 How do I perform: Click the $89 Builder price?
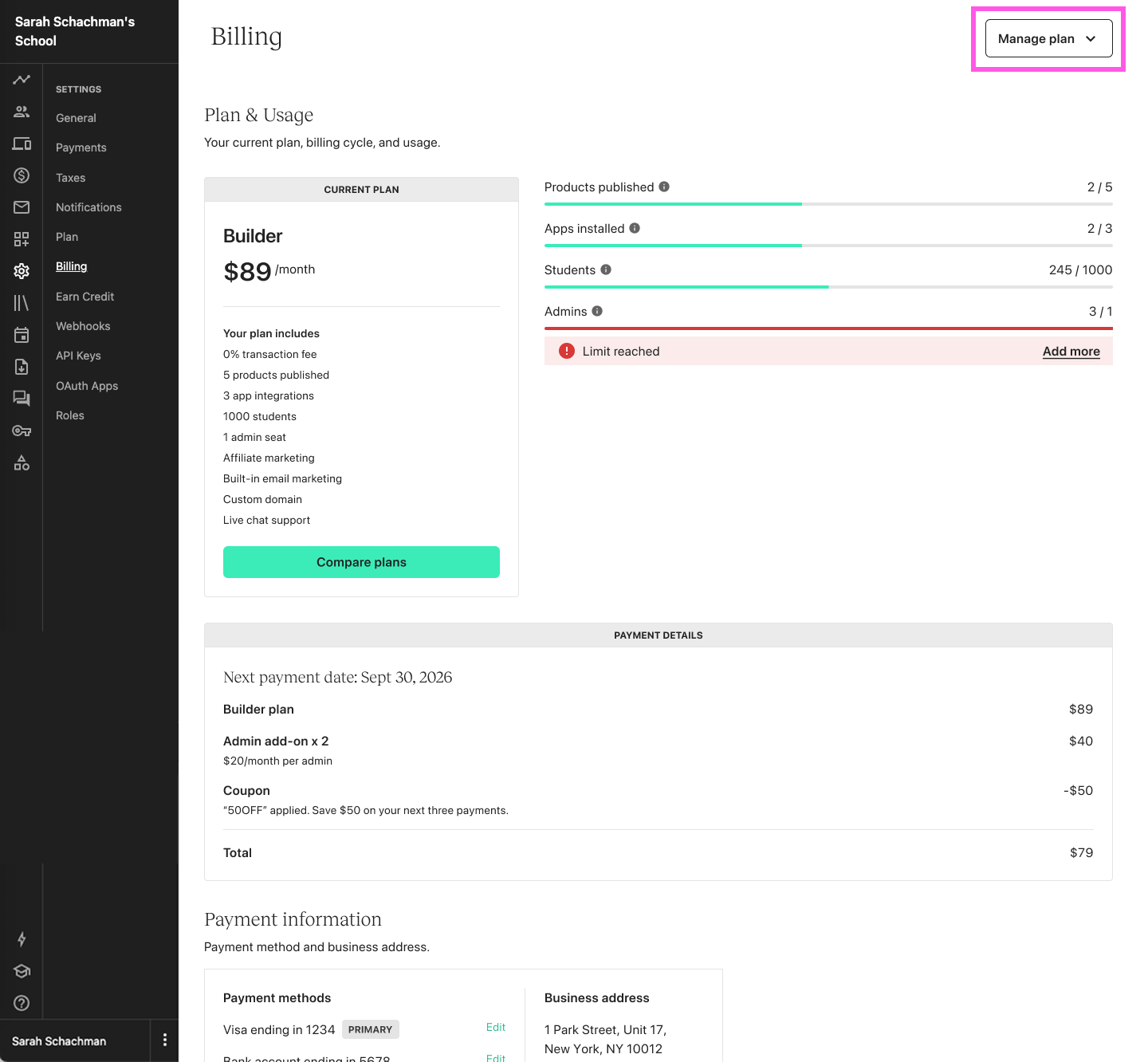(x=247, y=272)
